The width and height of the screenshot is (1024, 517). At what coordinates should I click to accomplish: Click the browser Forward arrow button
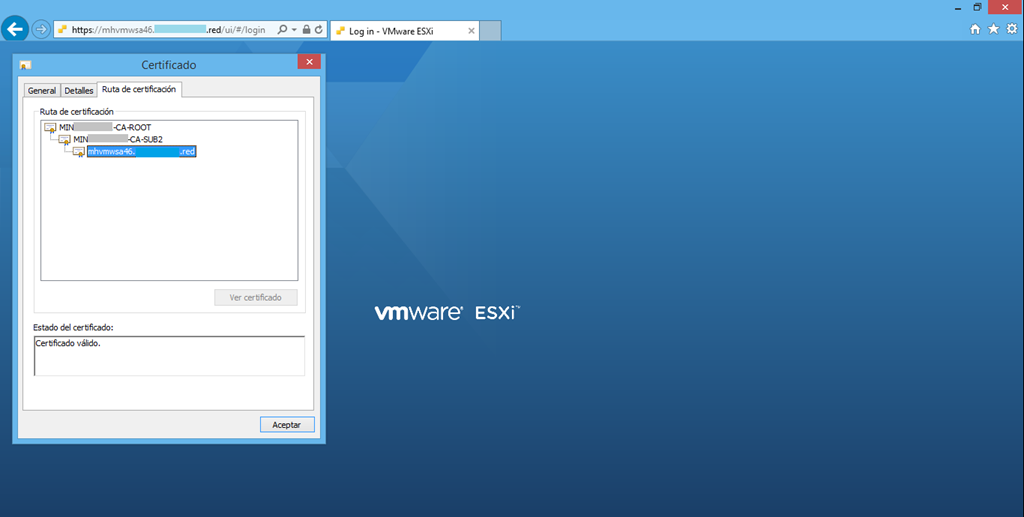tap(41, 29)
